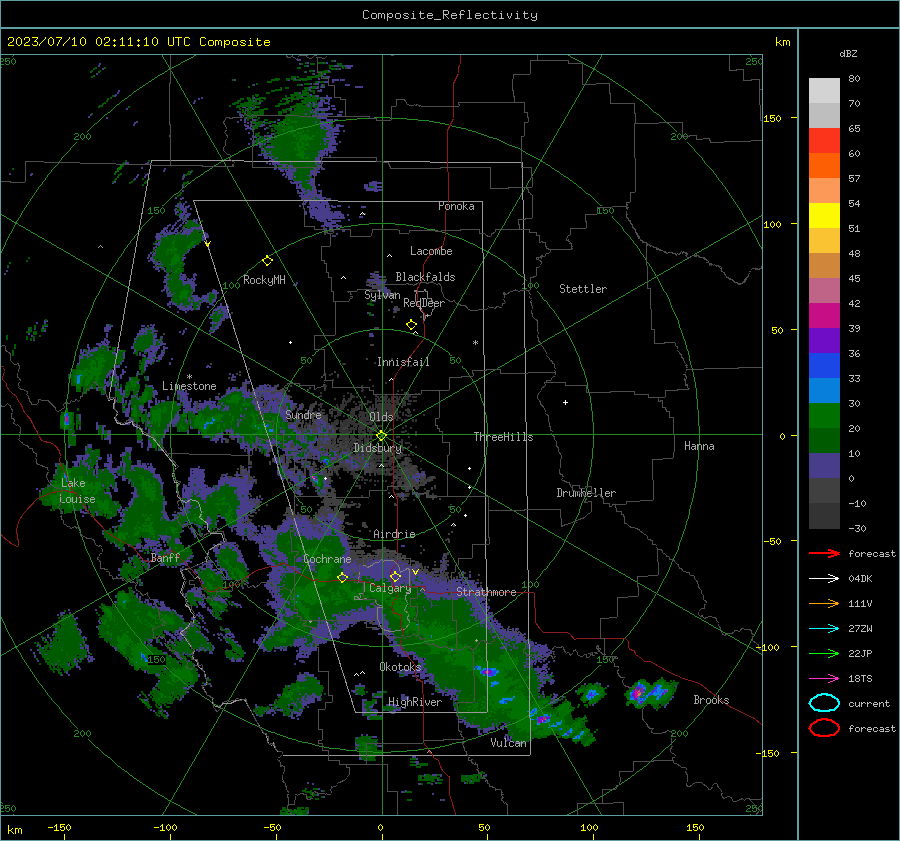Click the Ponoka label
Viewport: 900px width, 841px height.
point(456,206)
